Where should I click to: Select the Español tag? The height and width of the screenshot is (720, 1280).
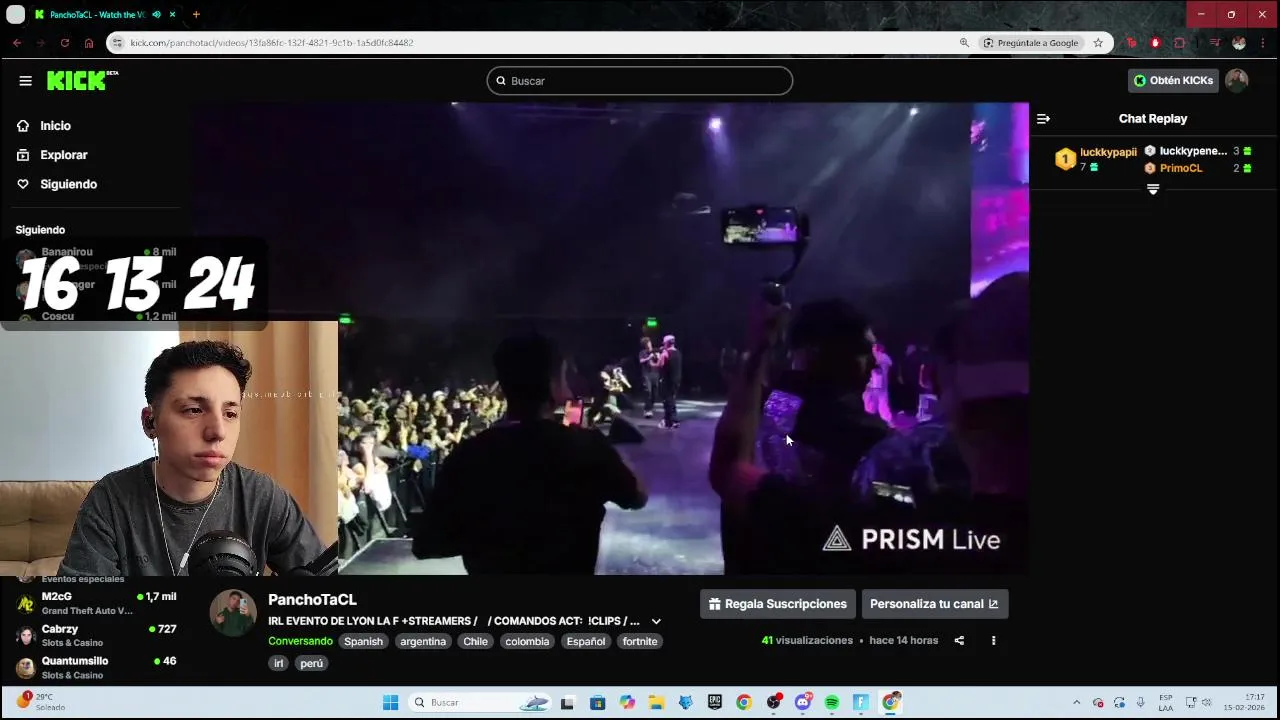tap(586, 641)
